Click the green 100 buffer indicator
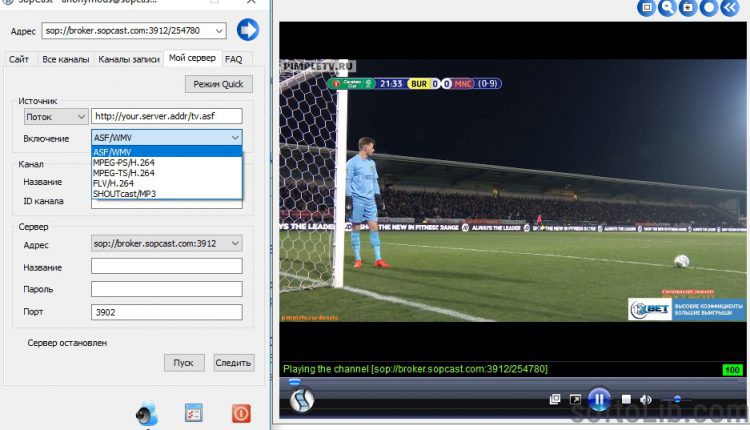Image resolution: width=750 pixels, height=430 pixels. (x=732, y=370)
